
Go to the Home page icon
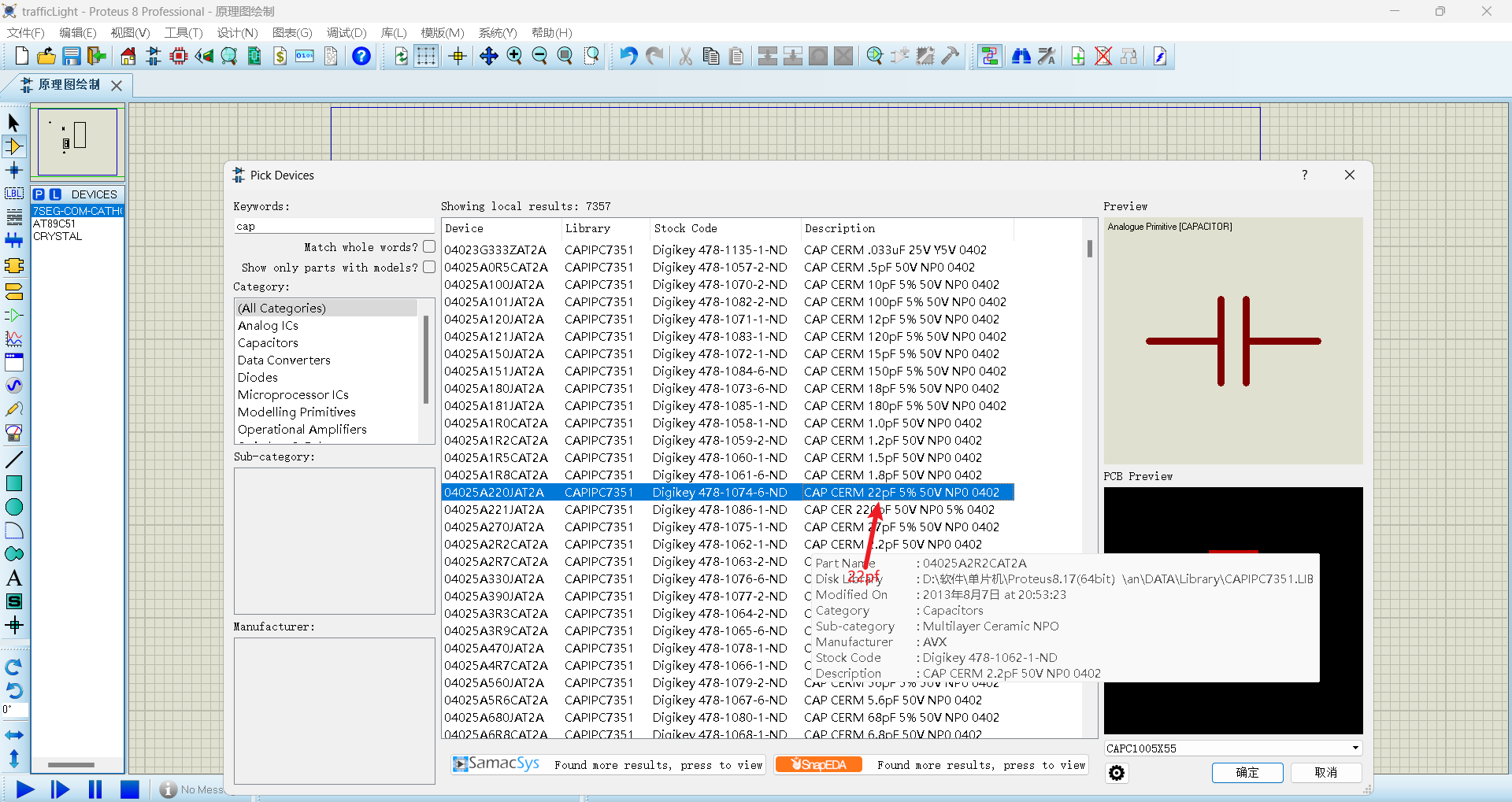point(128,56)
